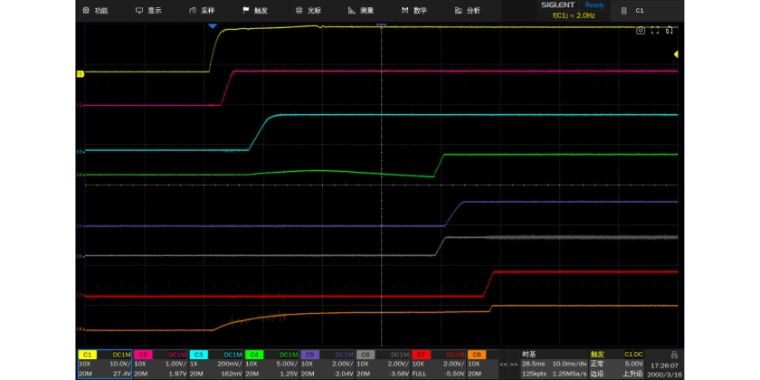Open the 测量 (Measure) menu
Viewport: 760px width, 380px height.
click(x=361, y=11)
